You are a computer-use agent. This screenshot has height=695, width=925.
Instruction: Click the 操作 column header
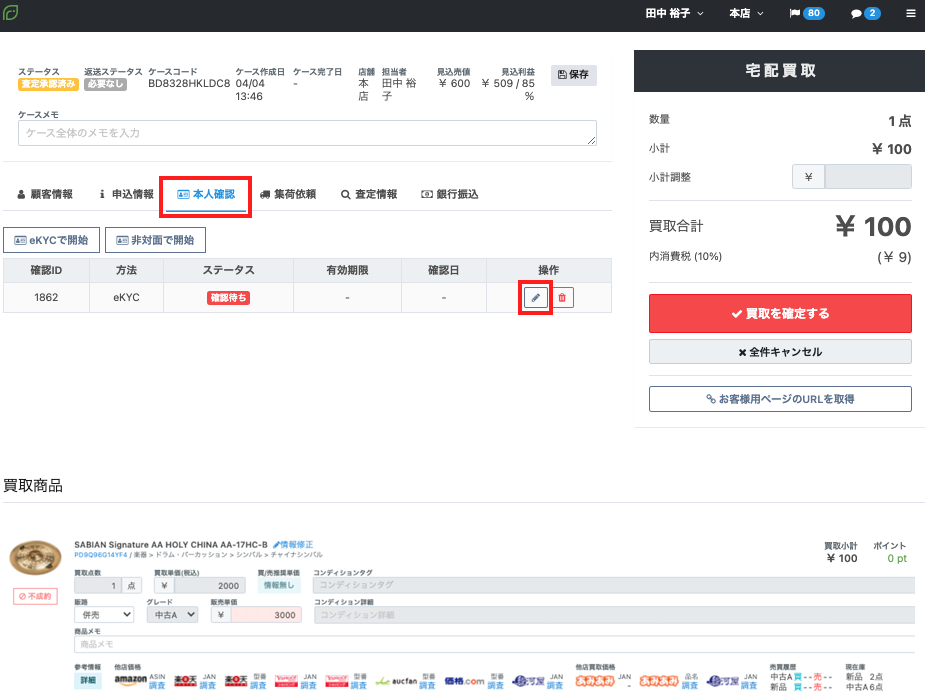click(x=549, y=270)
